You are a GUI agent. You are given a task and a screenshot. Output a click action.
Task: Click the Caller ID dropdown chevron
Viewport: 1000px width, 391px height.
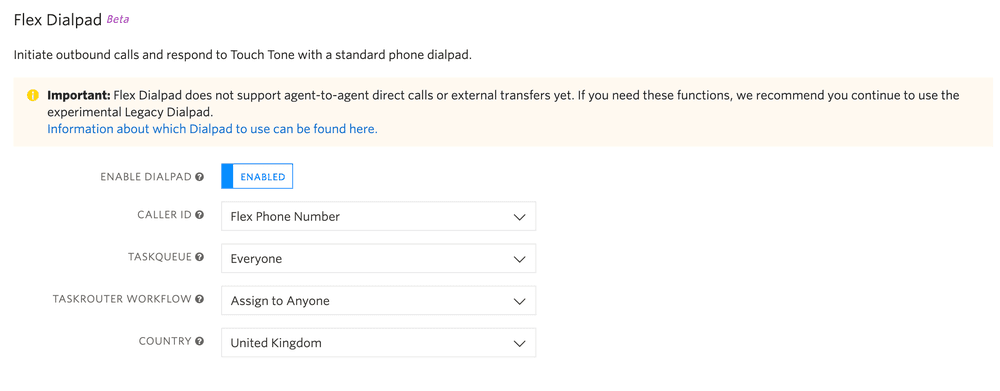(519, 217)
